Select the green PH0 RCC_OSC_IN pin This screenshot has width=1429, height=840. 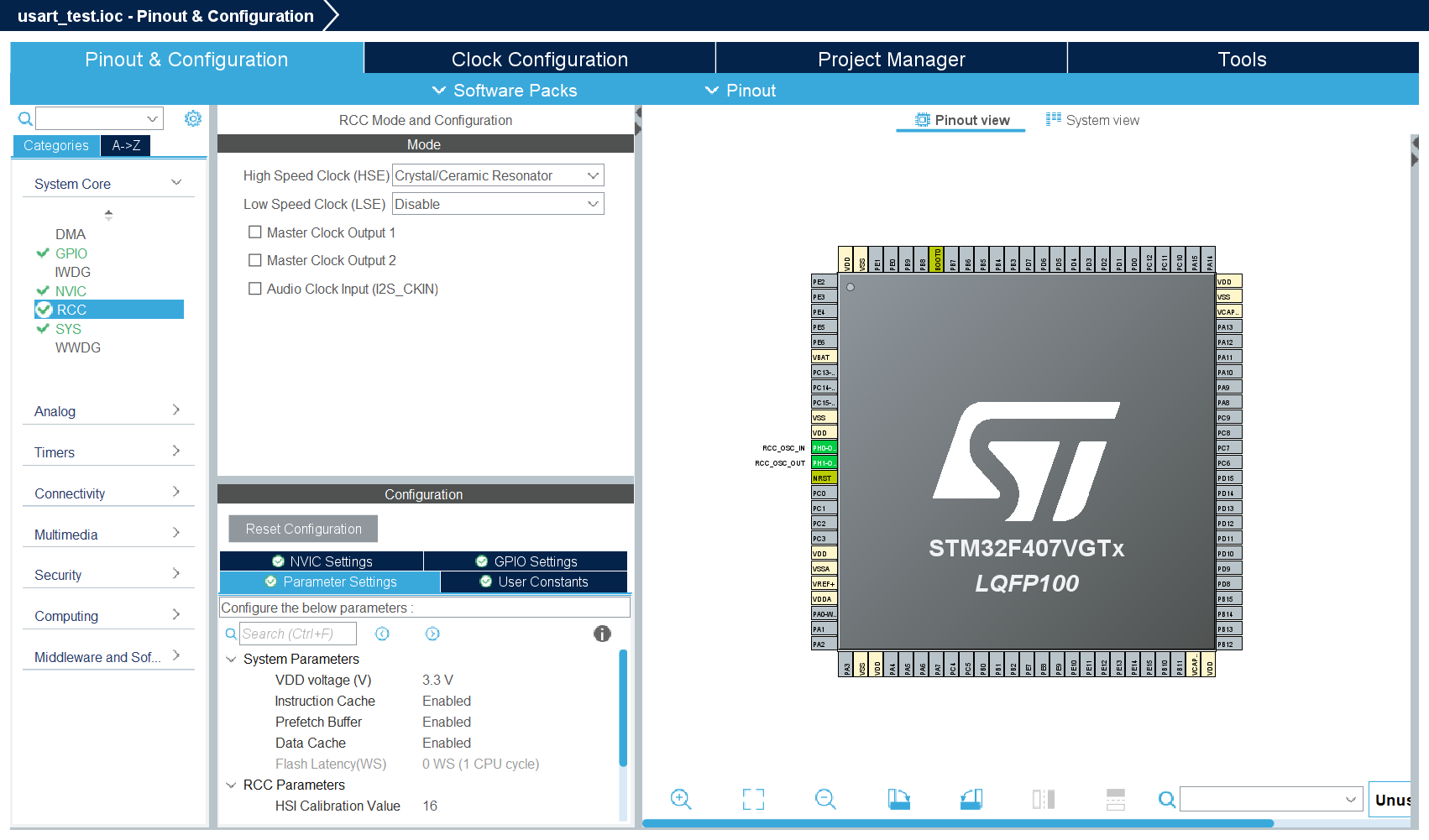coord(824,448)
